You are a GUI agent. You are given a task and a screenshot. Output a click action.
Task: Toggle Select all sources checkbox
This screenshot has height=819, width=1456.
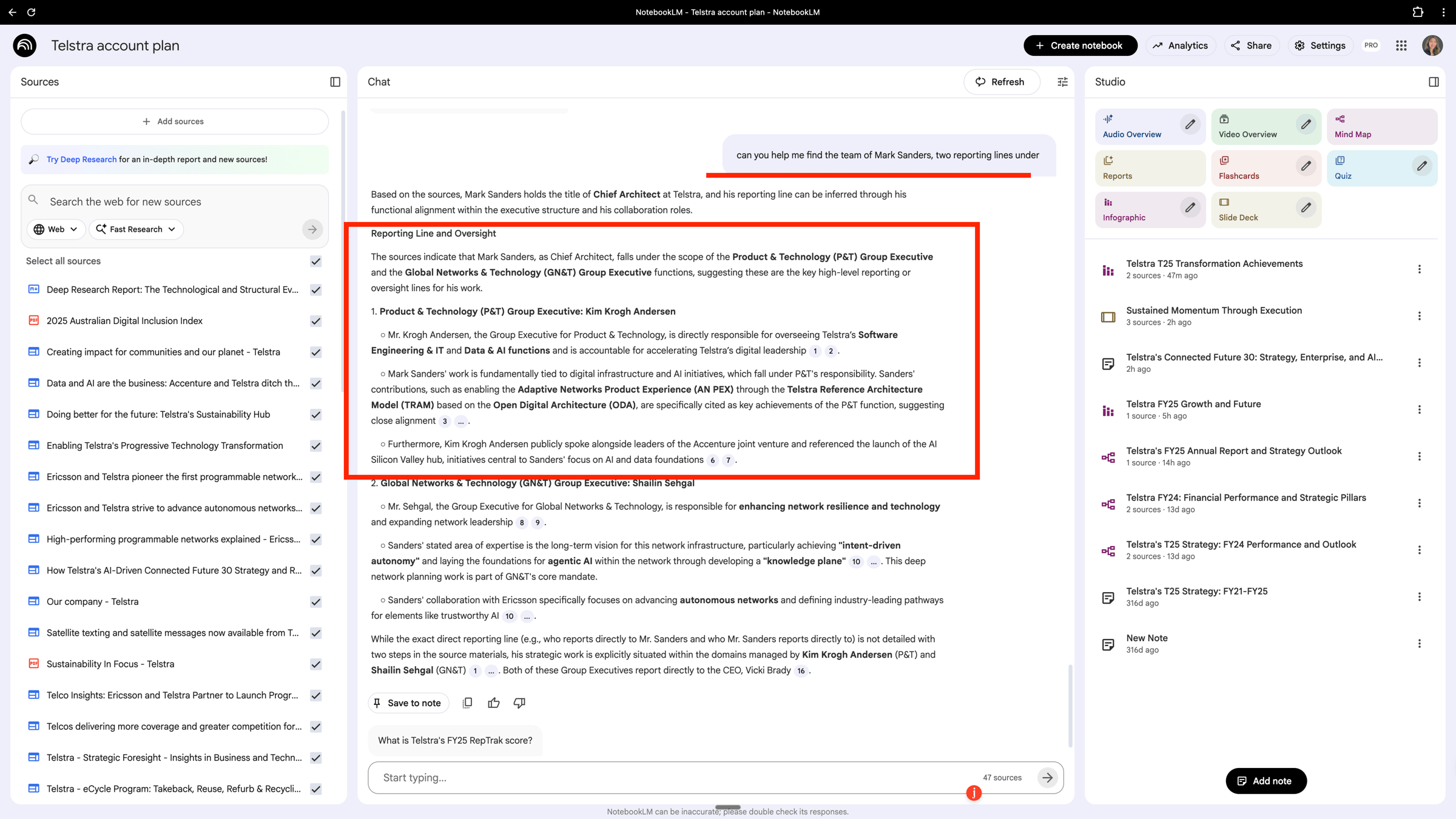[x=315, y=261]
